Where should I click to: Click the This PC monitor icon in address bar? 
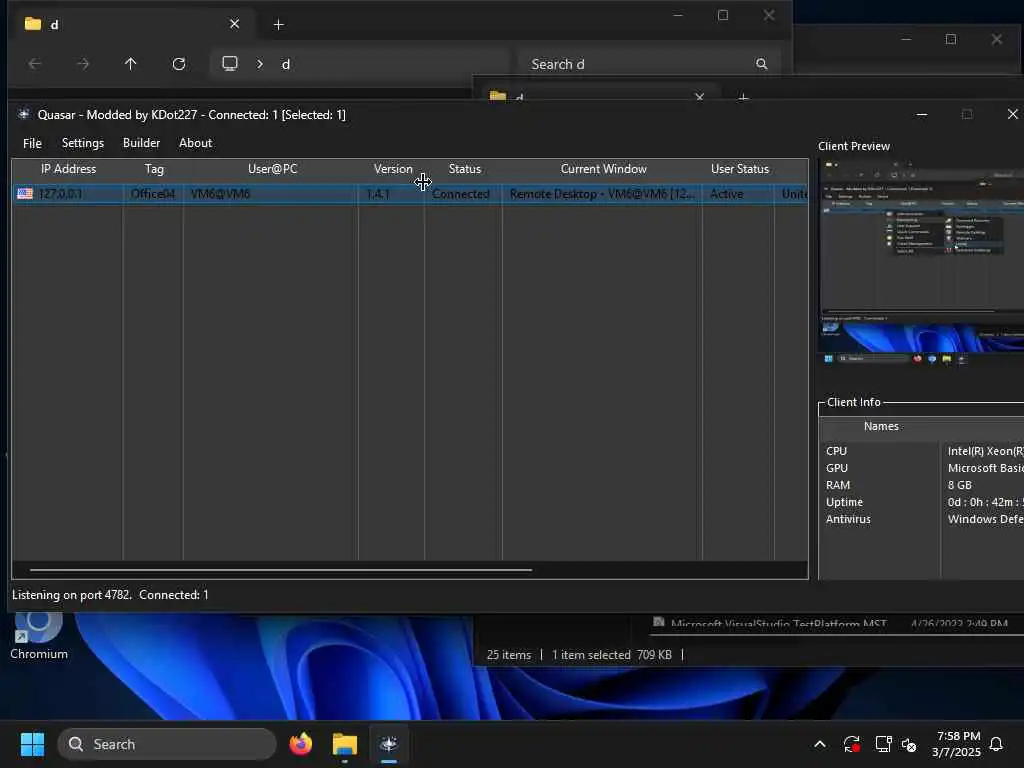(230, 64)
